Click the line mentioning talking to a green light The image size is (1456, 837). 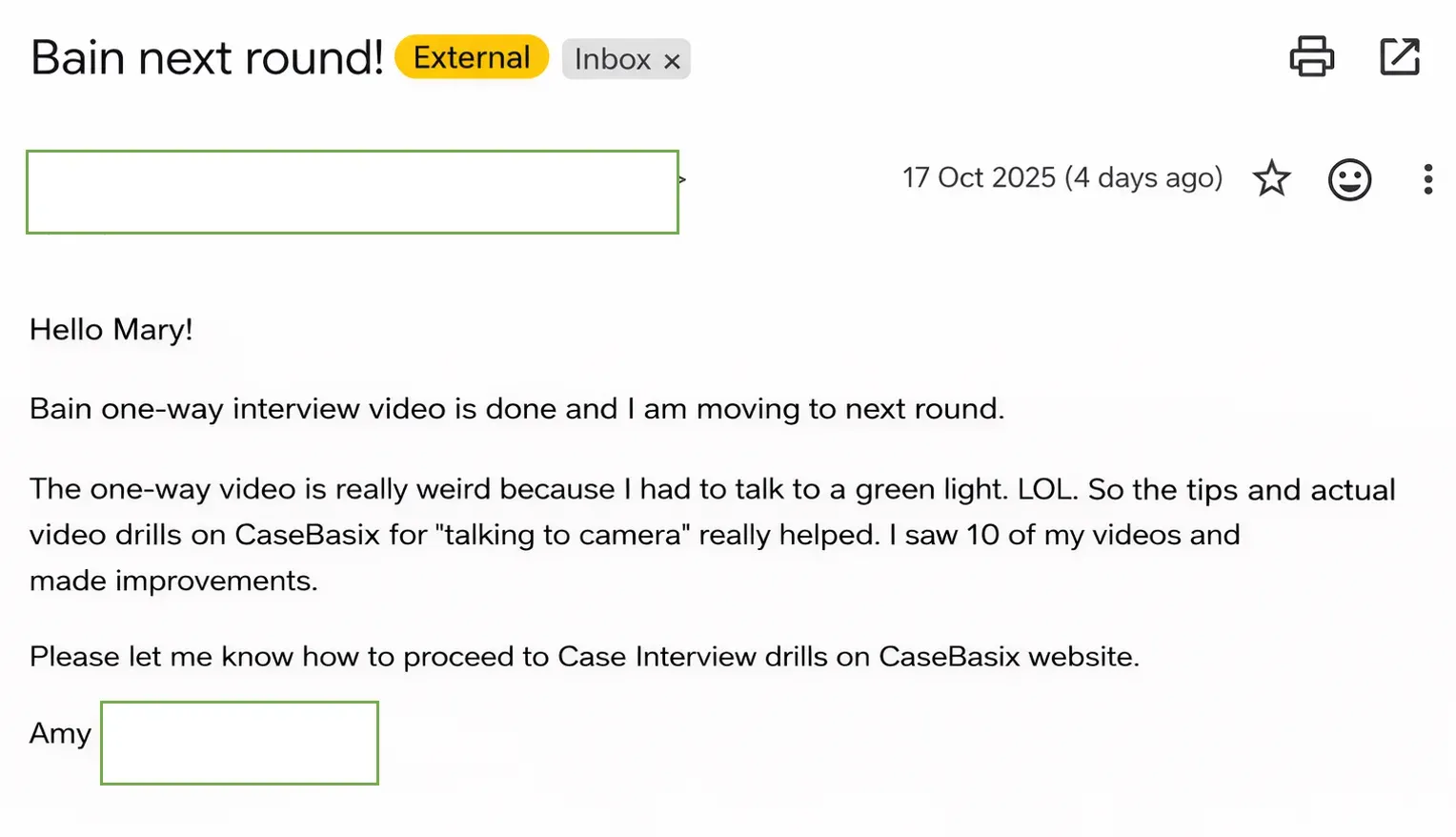point(712,489)
